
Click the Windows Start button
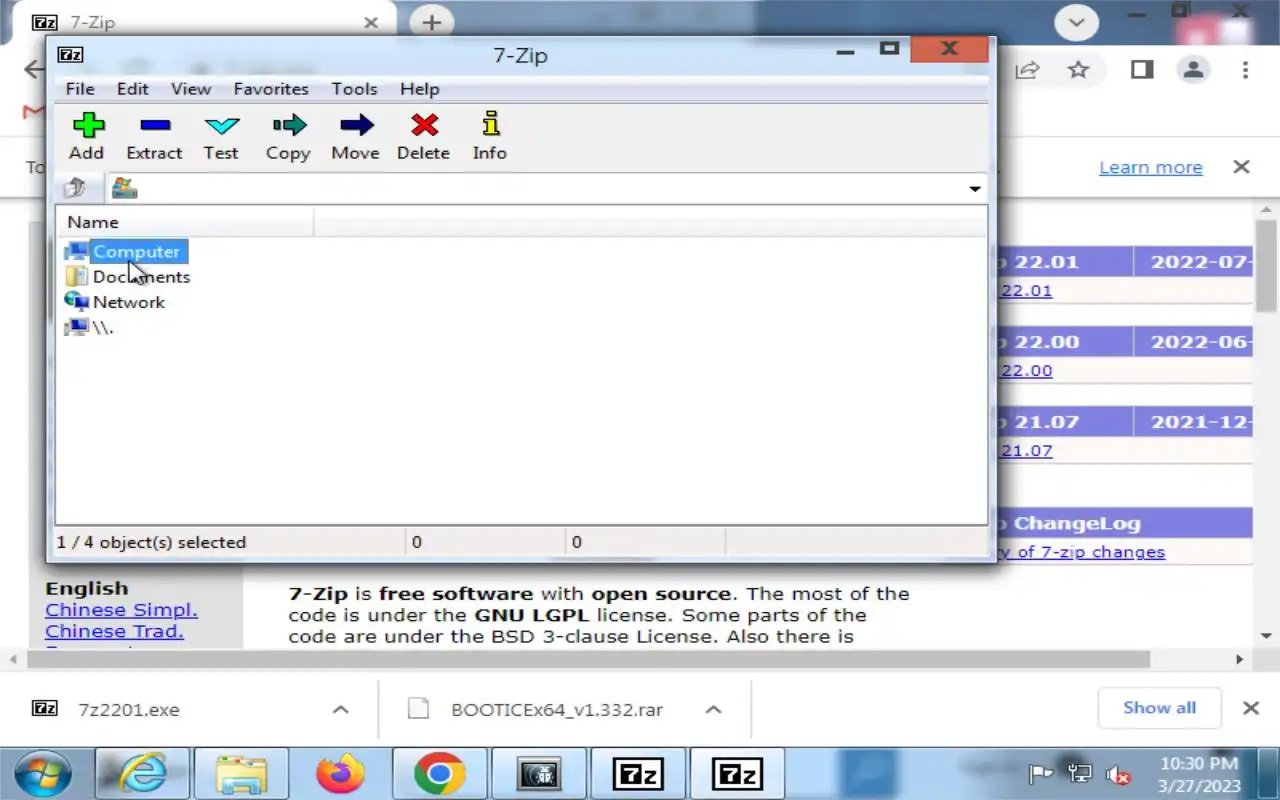tap(43, 773)
